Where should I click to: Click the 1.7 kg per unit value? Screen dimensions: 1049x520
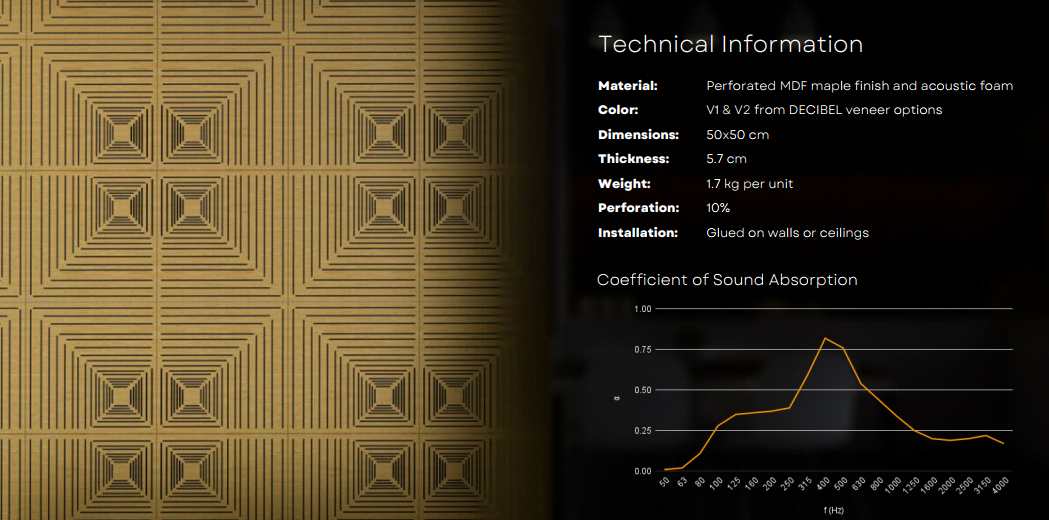pyautogui.click(x=749, y=184)
